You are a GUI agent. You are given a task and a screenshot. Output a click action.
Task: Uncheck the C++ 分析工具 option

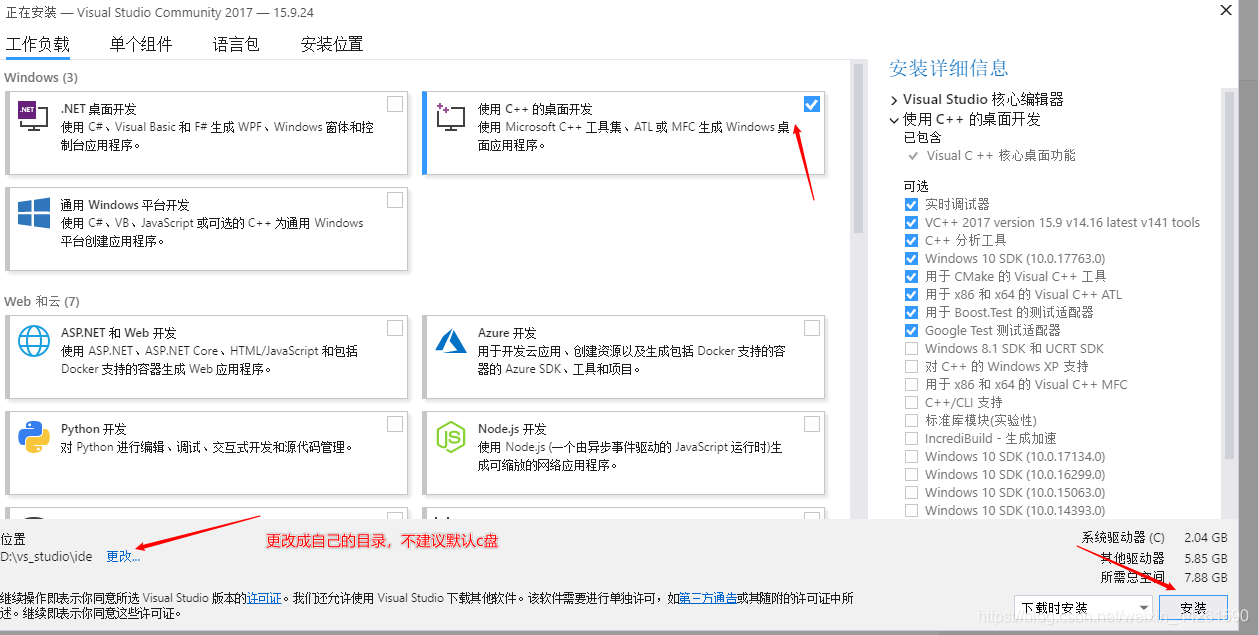click(x=911, y=240)
